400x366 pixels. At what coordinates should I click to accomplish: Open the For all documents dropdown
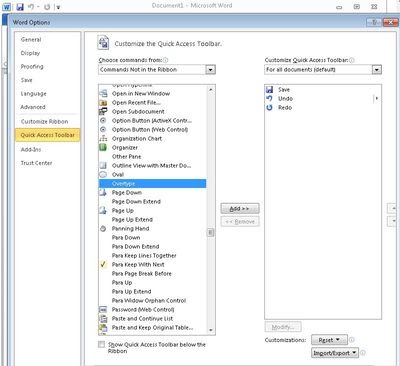point(377,70)
